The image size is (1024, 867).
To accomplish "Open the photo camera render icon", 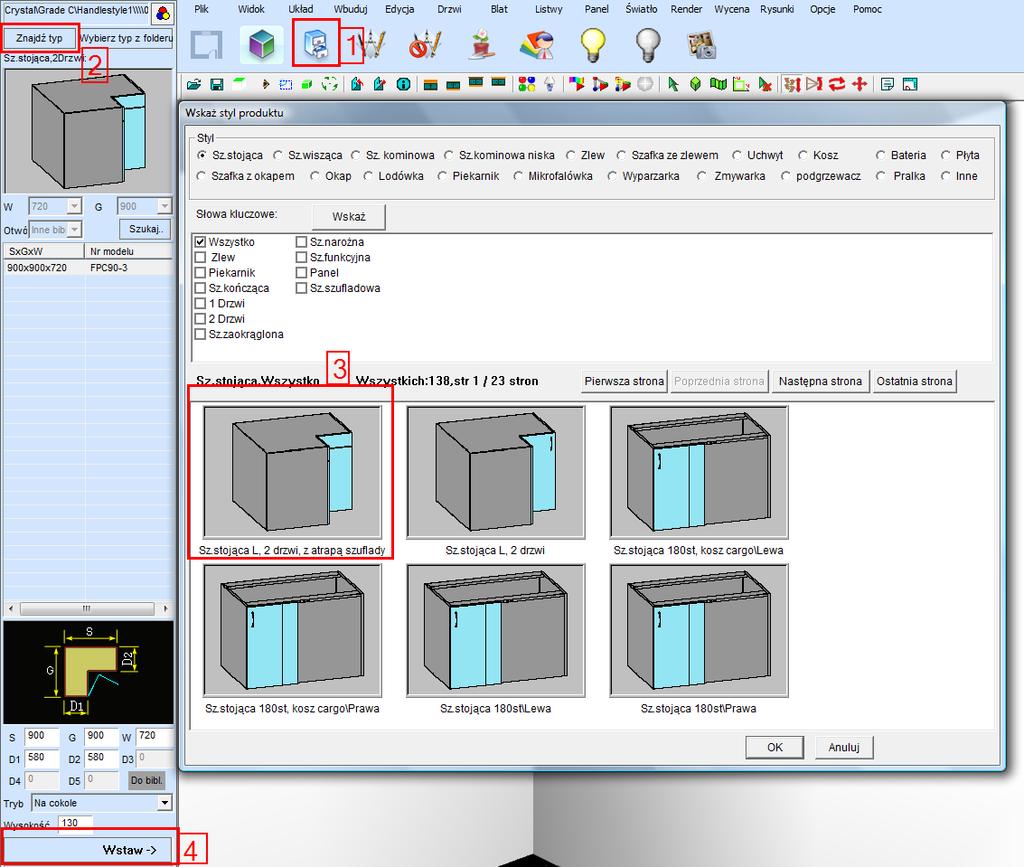I will 702,46.
